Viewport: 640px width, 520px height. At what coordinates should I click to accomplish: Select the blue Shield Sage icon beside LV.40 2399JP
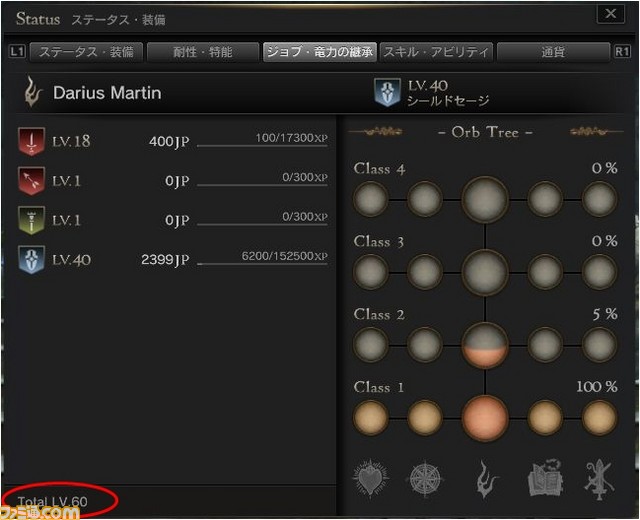coord(31,260)
